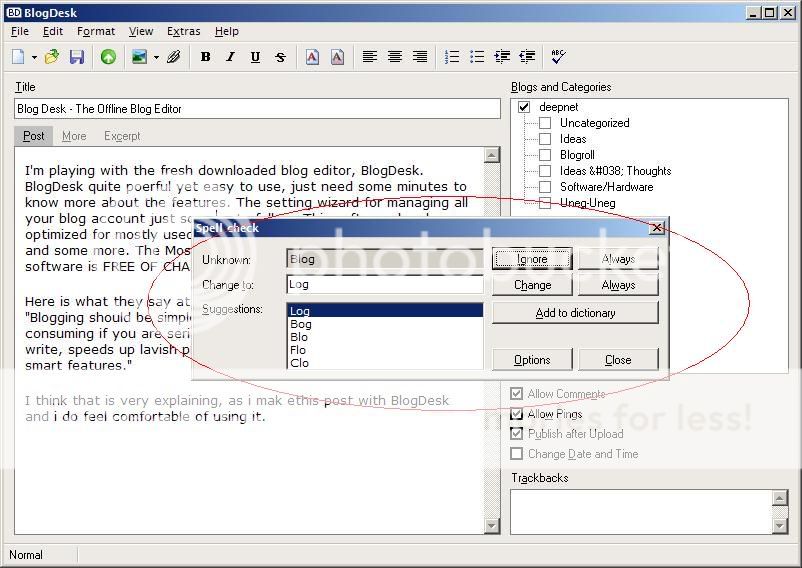Open the Extras menu

[x=183, y=31]
